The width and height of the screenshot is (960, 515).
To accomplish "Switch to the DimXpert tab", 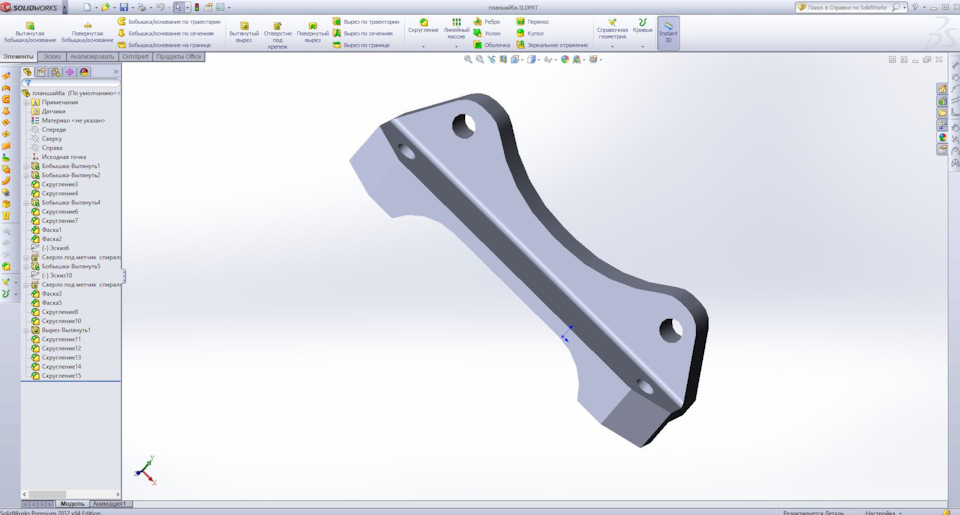I will [x=135, y=56].
